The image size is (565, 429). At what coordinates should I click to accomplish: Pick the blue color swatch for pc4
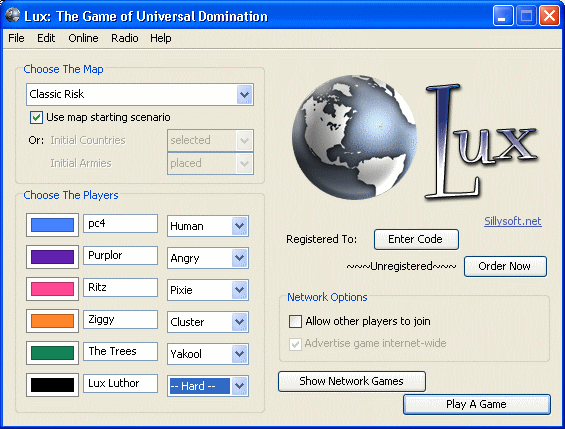point(52,225)
